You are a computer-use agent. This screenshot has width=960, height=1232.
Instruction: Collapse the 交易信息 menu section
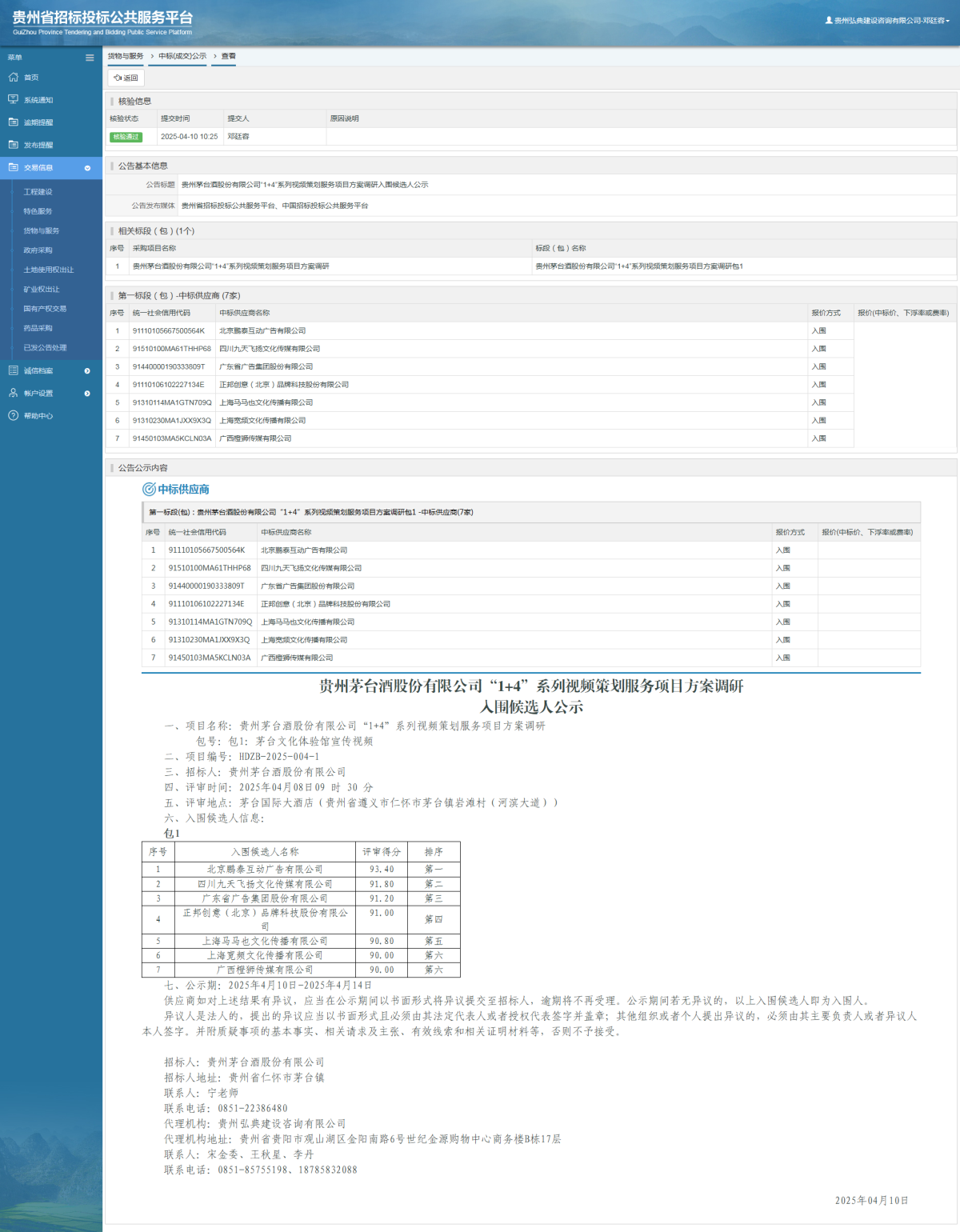coord(87,168)
